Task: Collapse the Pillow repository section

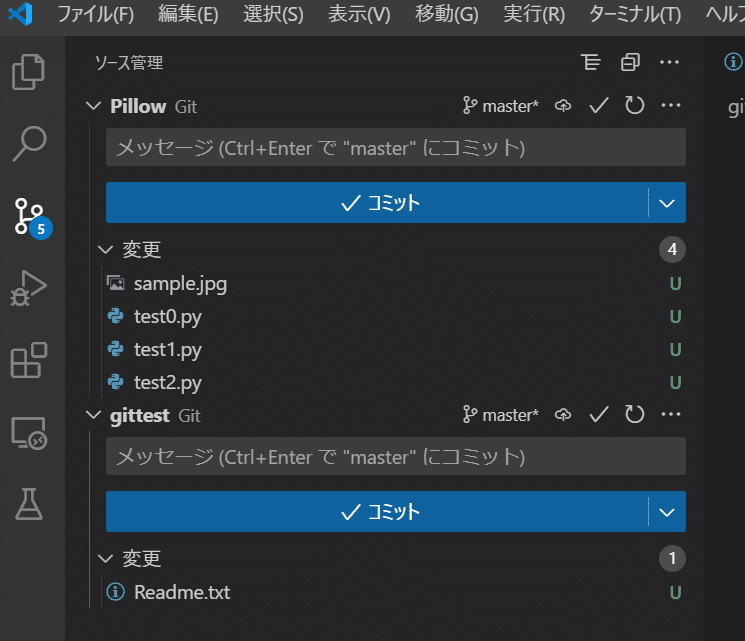Action: point(94,105)
